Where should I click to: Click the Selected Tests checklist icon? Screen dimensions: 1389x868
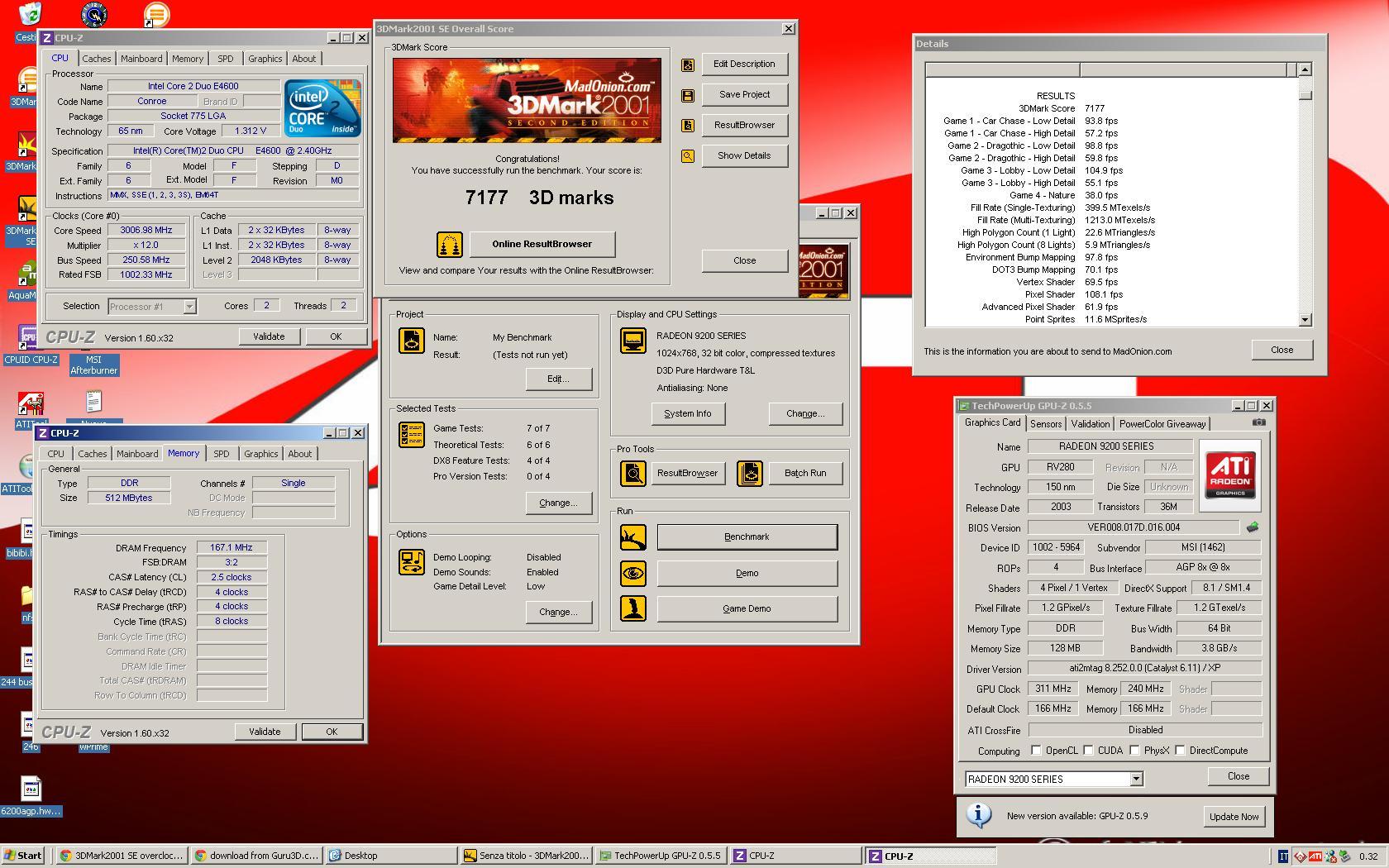point(411,434)
